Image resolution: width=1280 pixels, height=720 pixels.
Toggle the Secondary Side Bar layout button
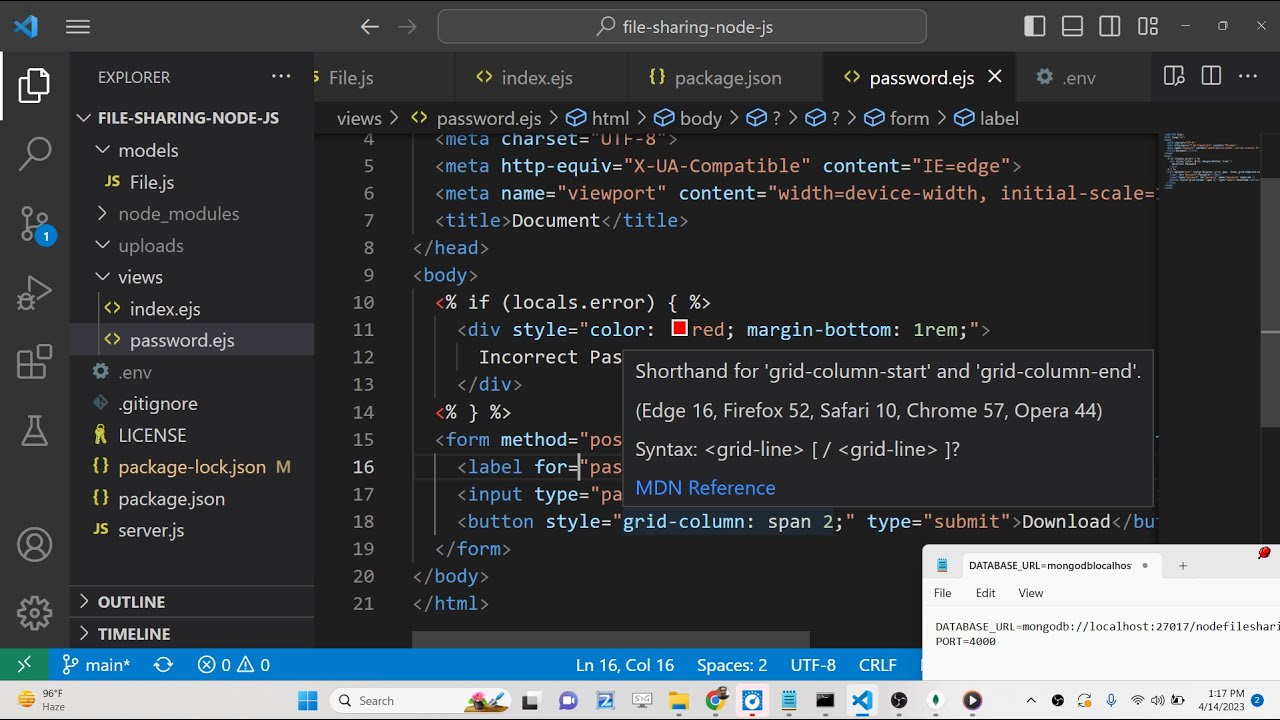pyautogui.click(x=1109, y=27)
